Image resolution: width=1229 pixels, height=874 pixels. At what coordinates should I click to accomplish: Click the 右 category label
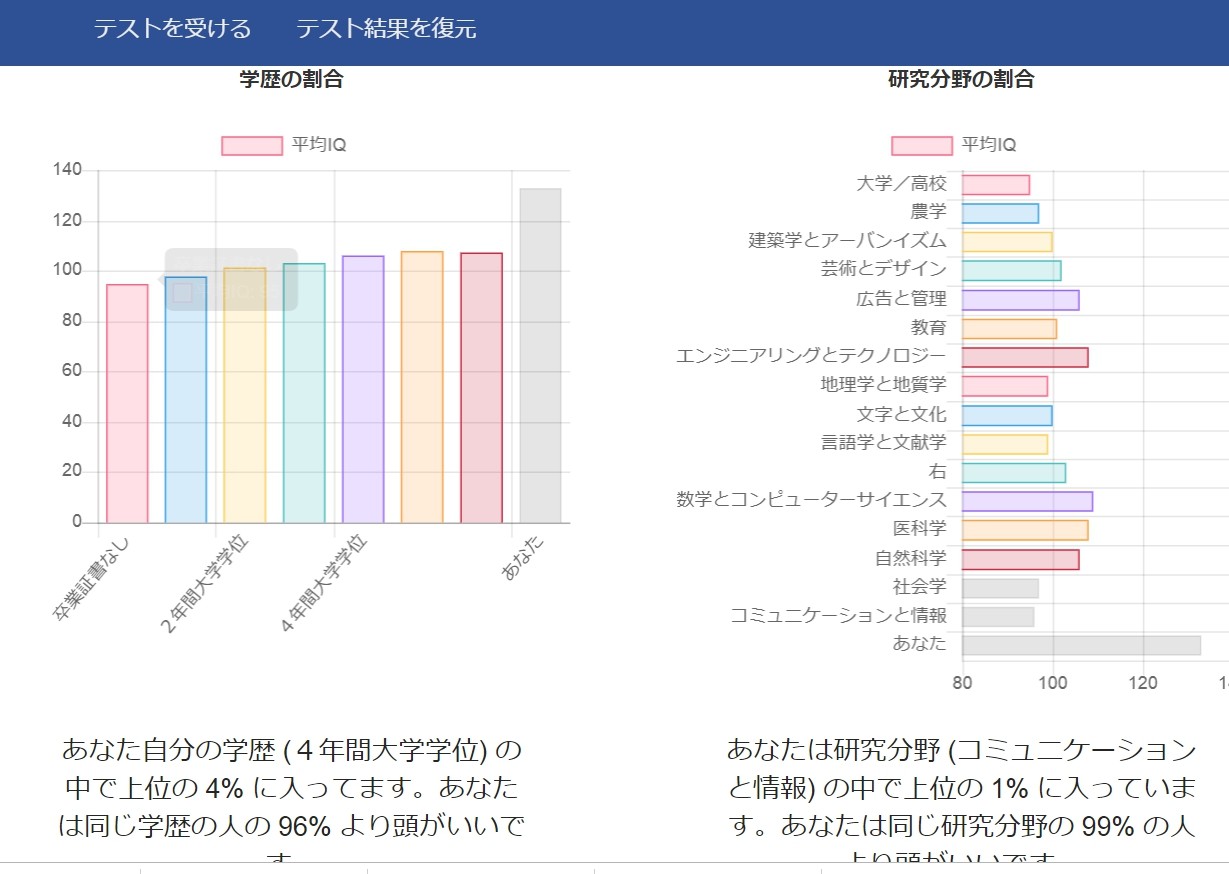pyautogui.click(x=938, y=472)
